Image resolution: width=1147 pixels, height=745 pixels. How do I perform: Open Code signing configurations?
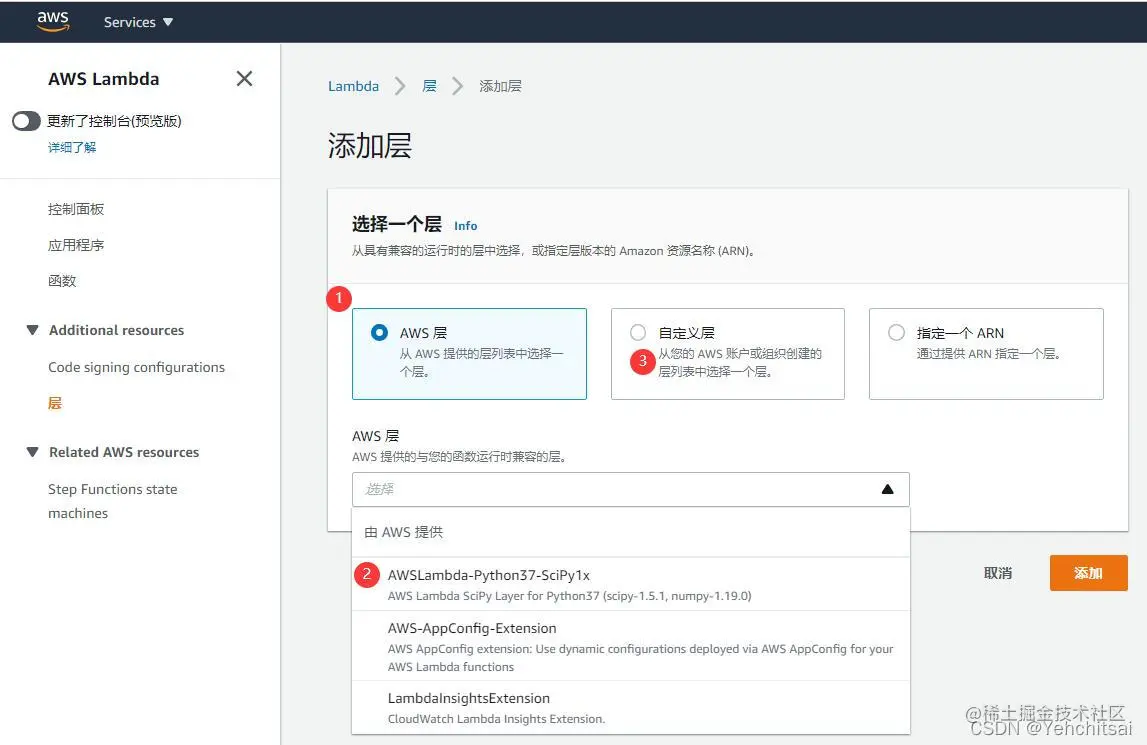[x=136, y=367]
